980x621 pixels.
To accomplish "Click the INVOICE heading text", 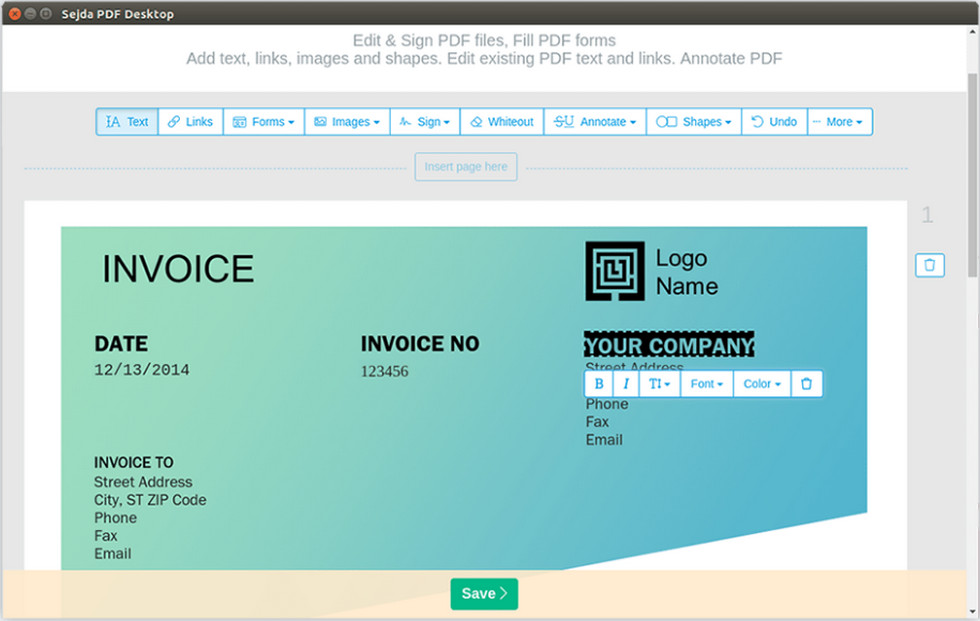I will tap(178, 269).
